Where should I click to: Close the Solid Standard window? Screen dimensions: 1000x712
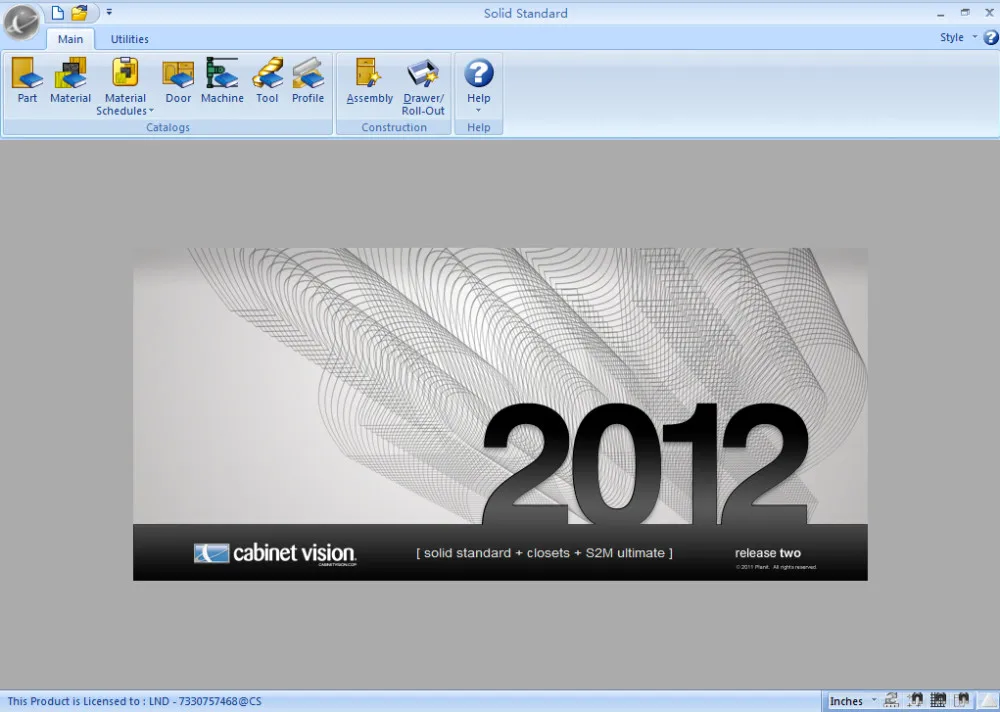[989, 13]
